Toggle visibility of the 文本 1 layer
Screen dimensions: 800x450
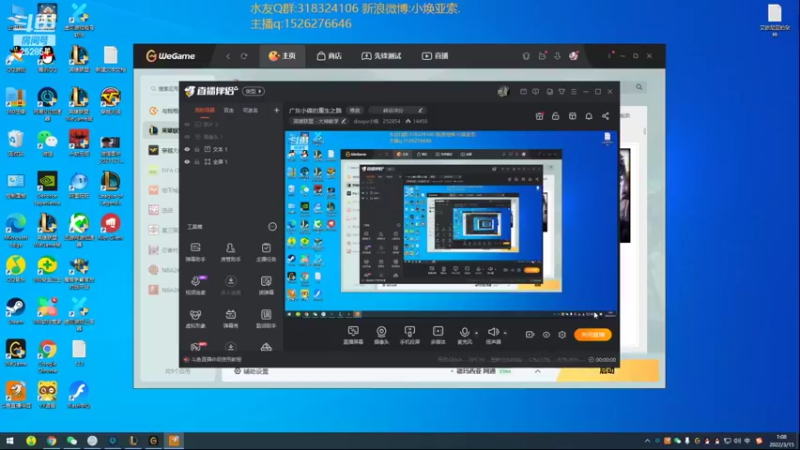click(x=187, y=149)
